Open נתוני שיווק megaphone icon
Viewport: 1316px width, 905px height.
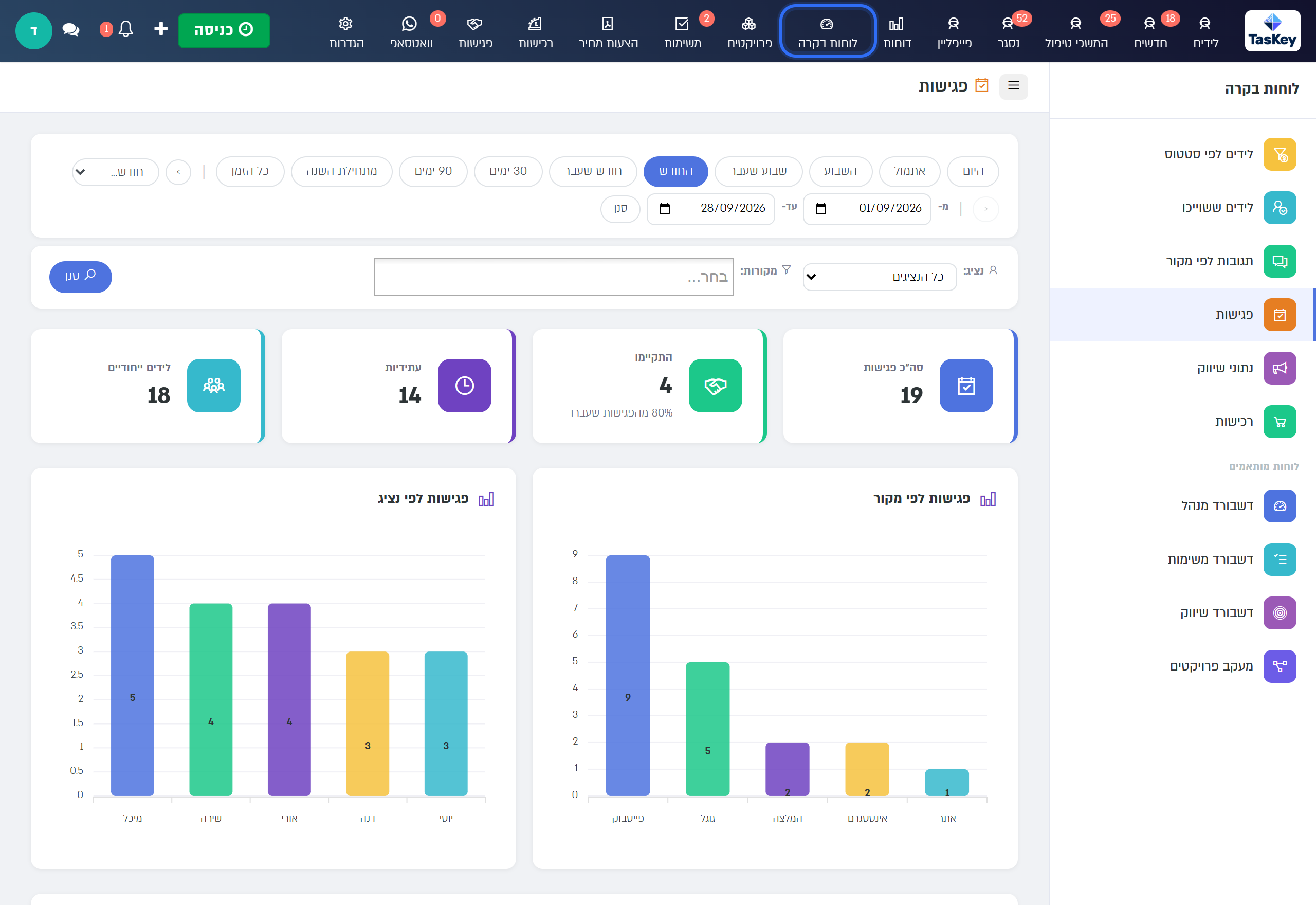pyautogui.click(x=1280, y=368)
